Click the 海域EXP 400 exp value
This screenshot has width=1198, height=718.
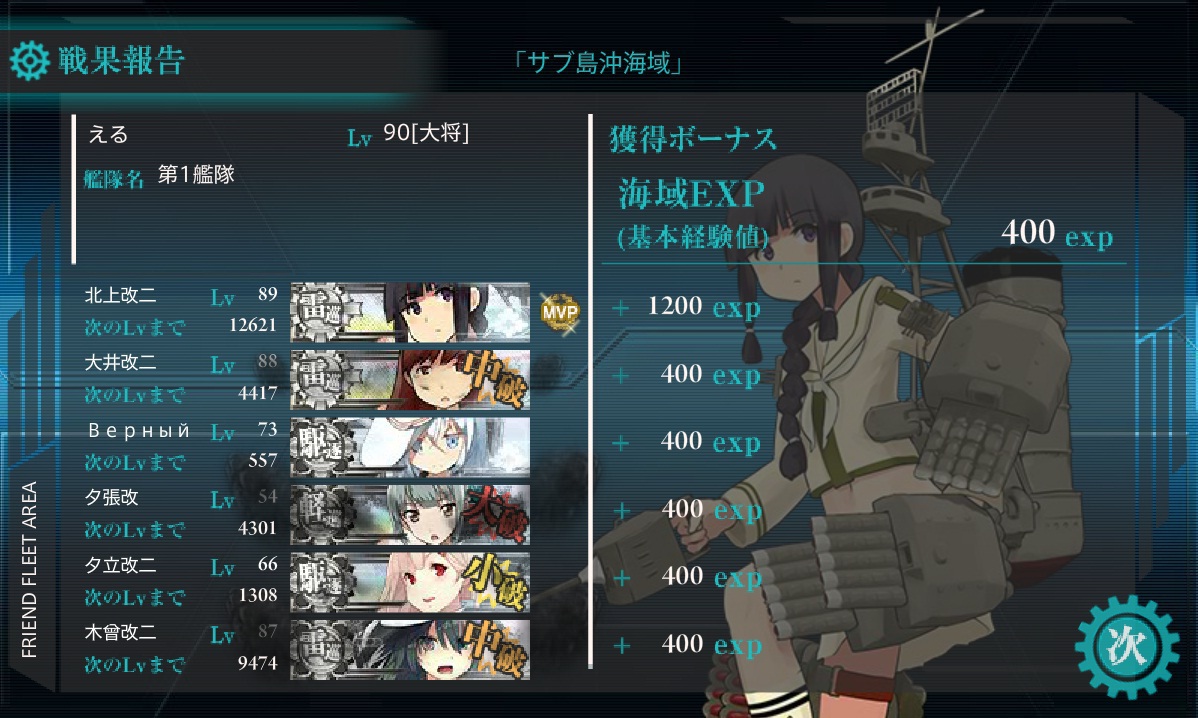[x=1057, y=233]
